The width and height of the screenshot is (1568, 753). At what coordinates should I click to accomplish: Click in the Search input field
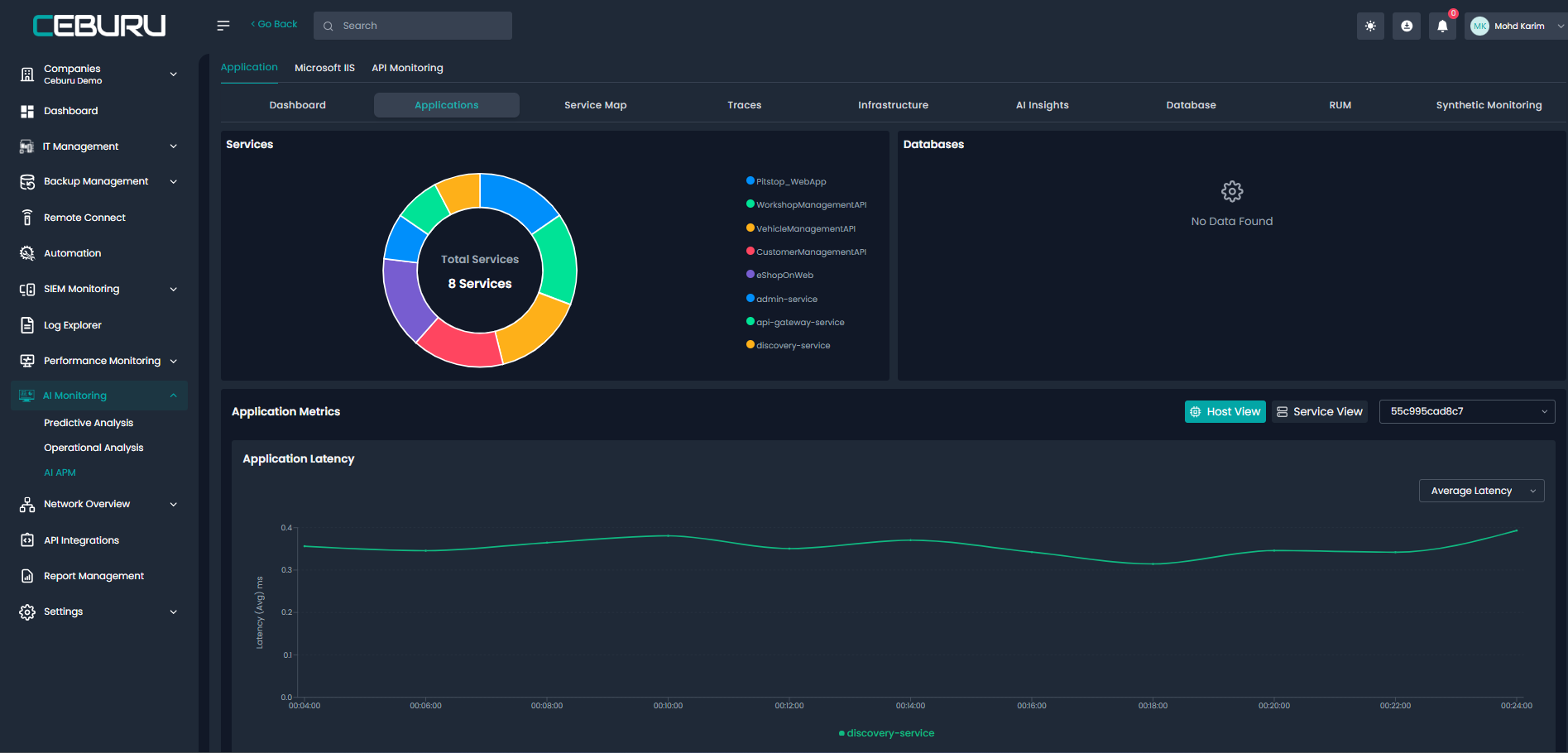[x=413, y=26]
